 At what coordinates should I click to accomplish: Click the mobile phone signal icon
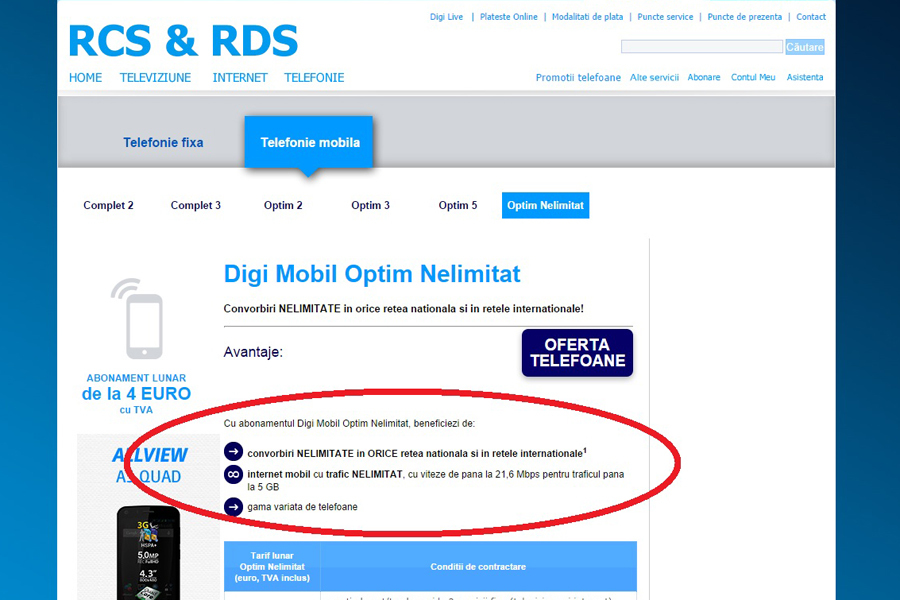137,319
